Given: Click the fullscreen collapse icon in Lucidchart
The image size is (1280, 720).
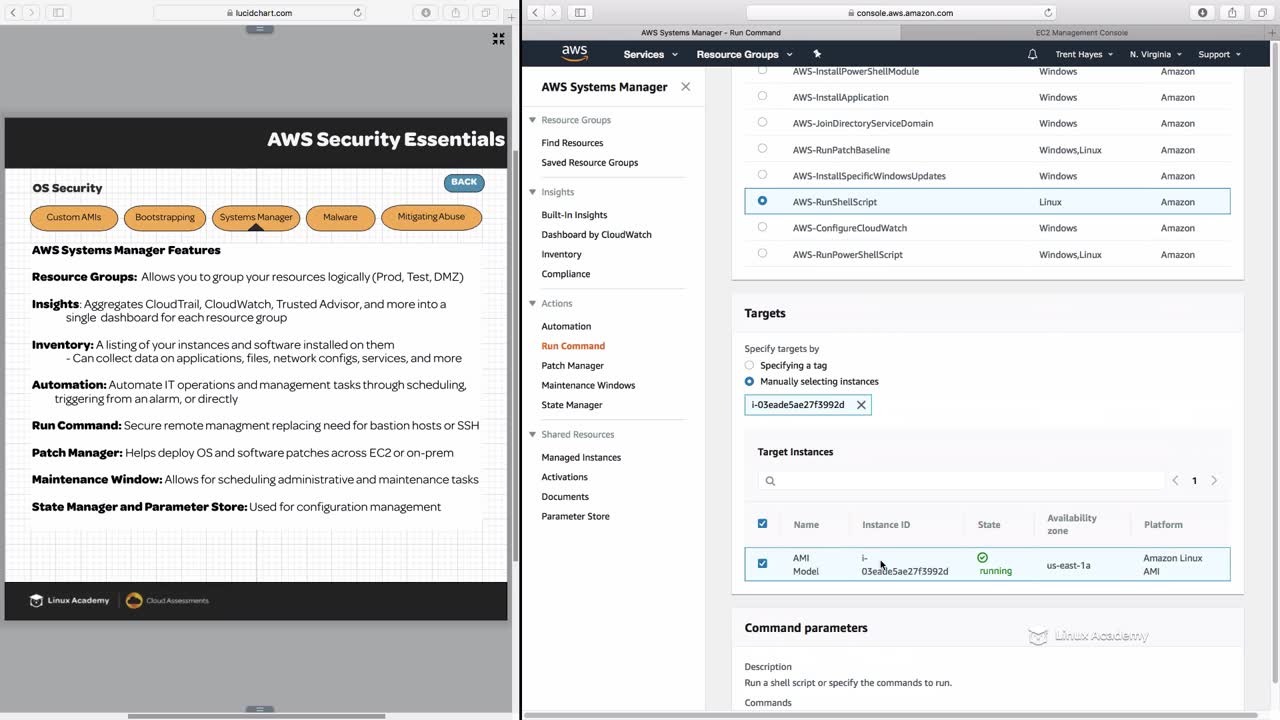Looking at the screenshot, I should pos(498,38).
